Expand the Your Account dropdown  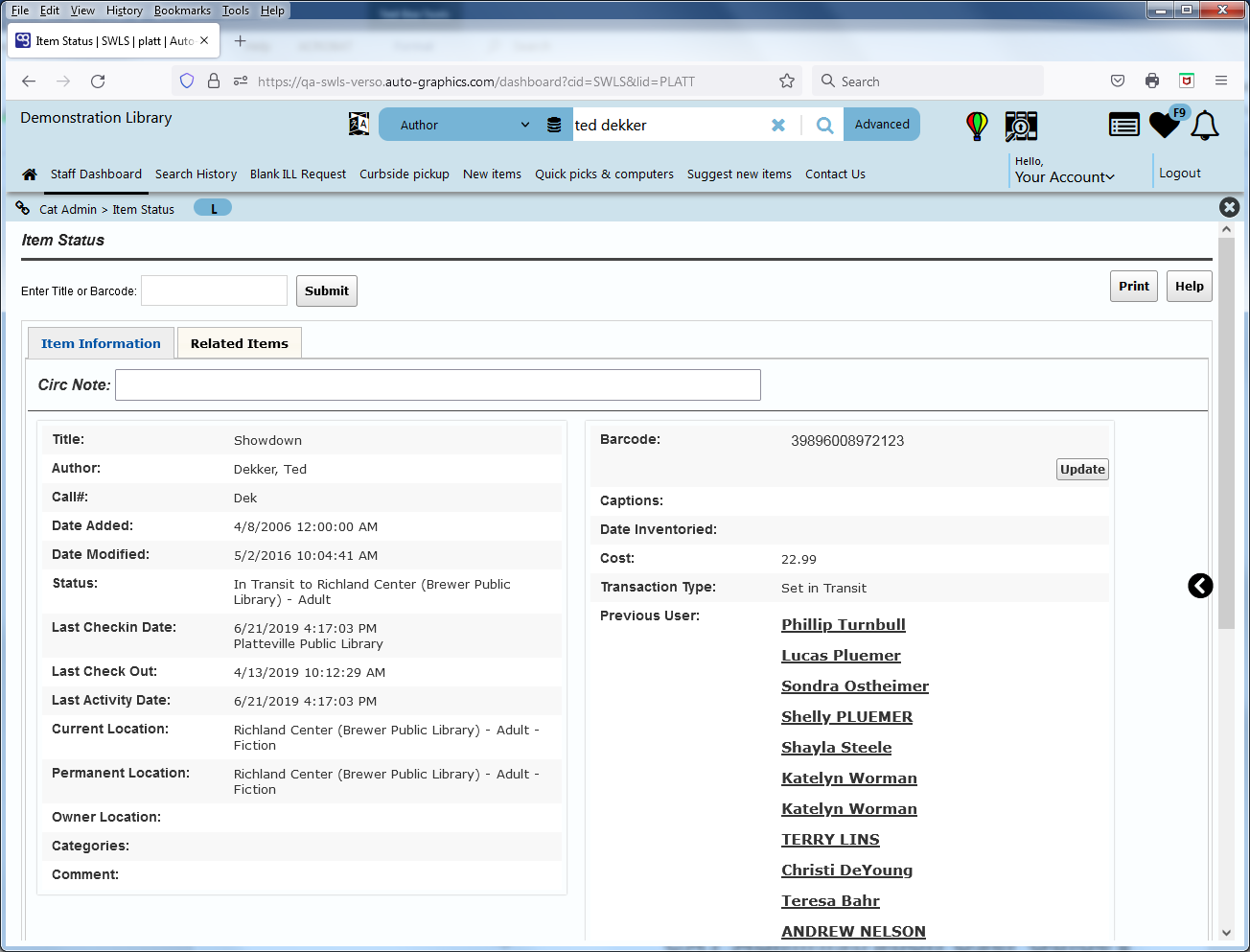tap(1064, 177)
